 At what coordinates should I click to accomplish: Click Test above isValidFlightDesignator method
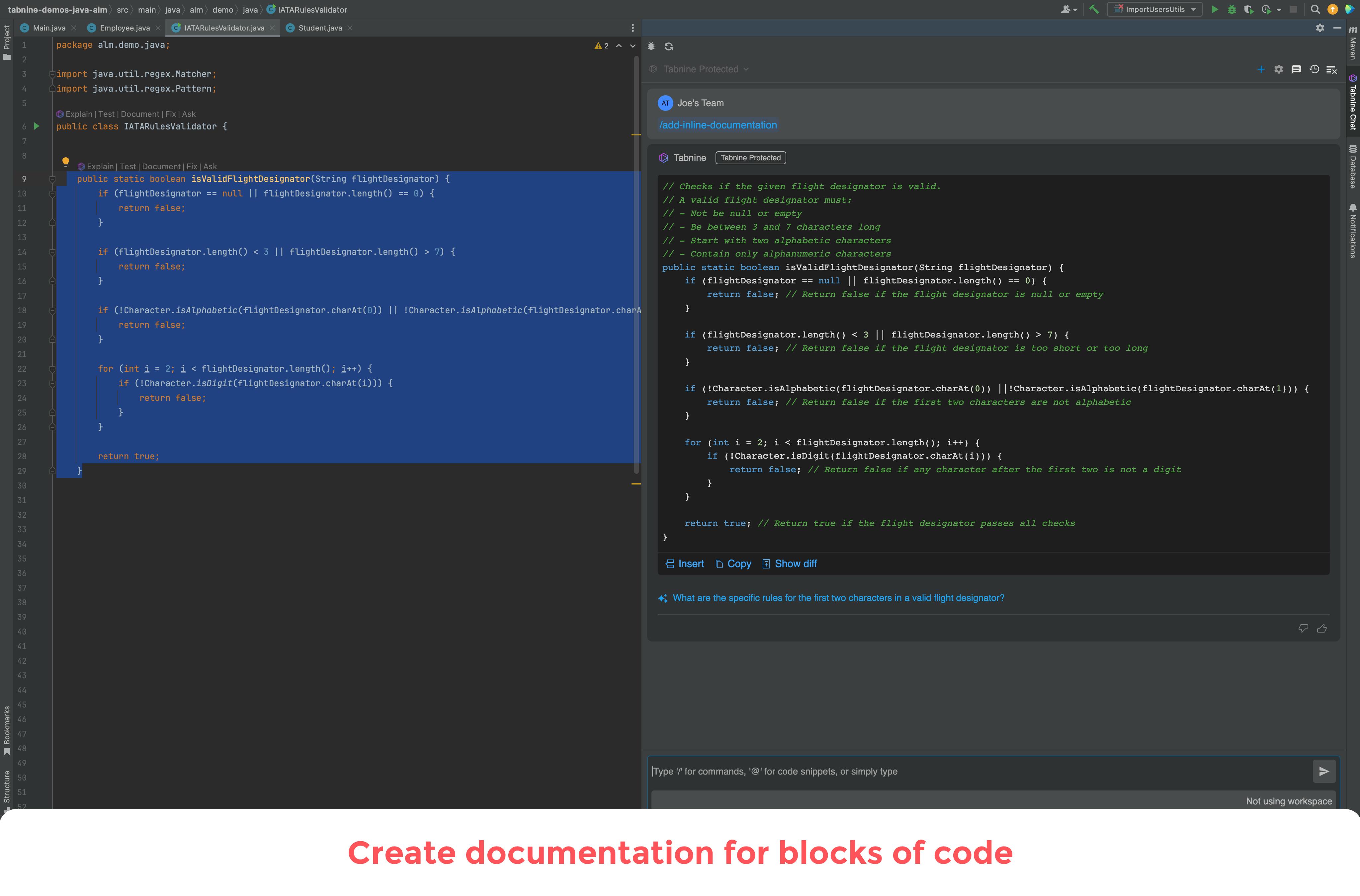click(127, 166)
